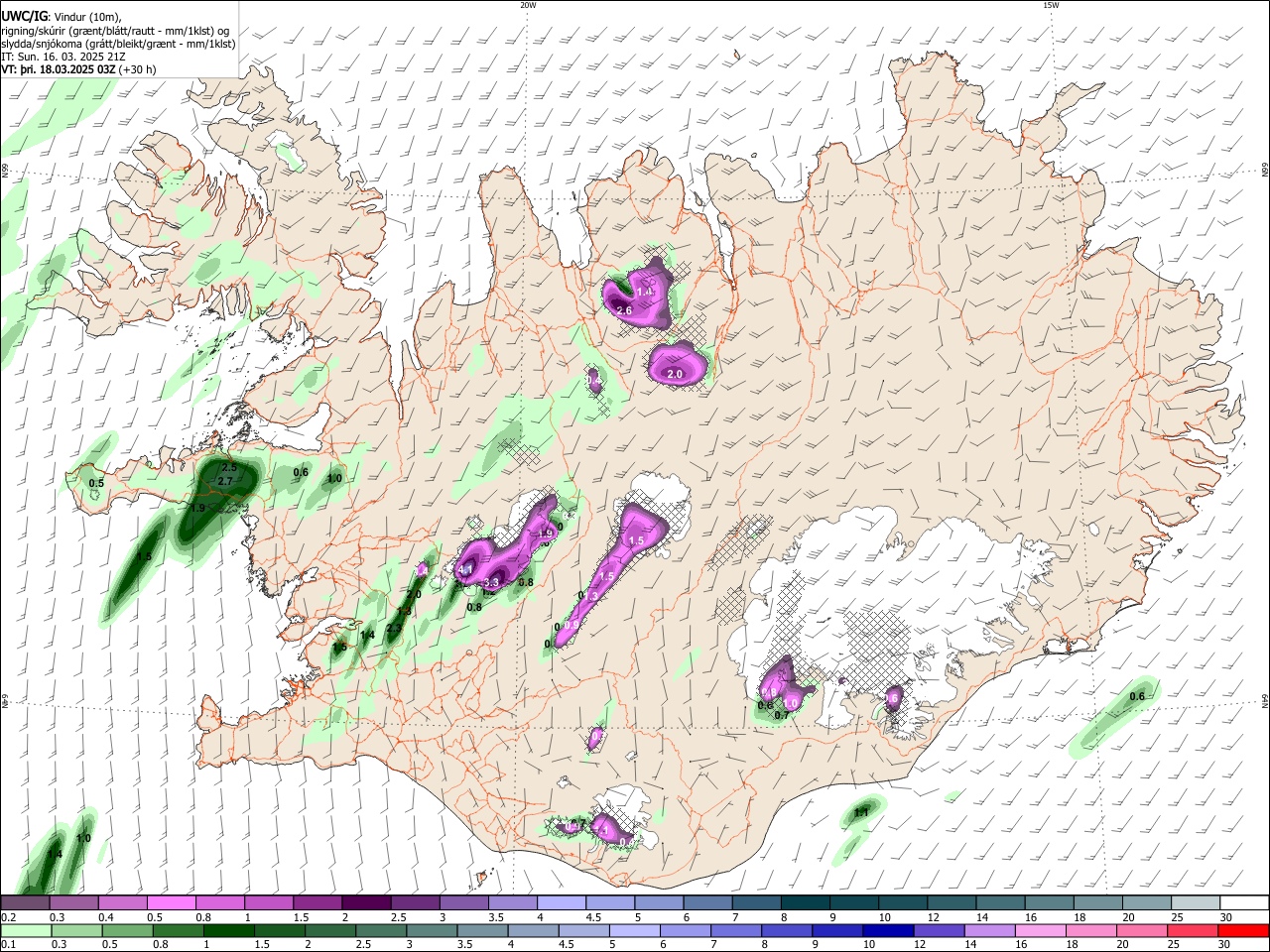Viewport: 1270px width, 952px height.
Task: Click the gray-blue 3.5–4 swatch in bottom legend row
Action: (x=481, y=930)
